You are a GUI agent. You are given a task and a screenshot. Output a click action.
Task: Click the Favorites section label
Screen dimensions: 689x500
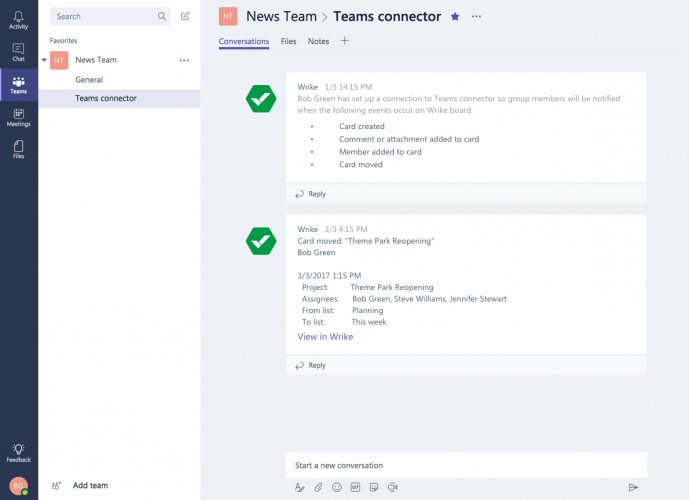tap(63, 40)
